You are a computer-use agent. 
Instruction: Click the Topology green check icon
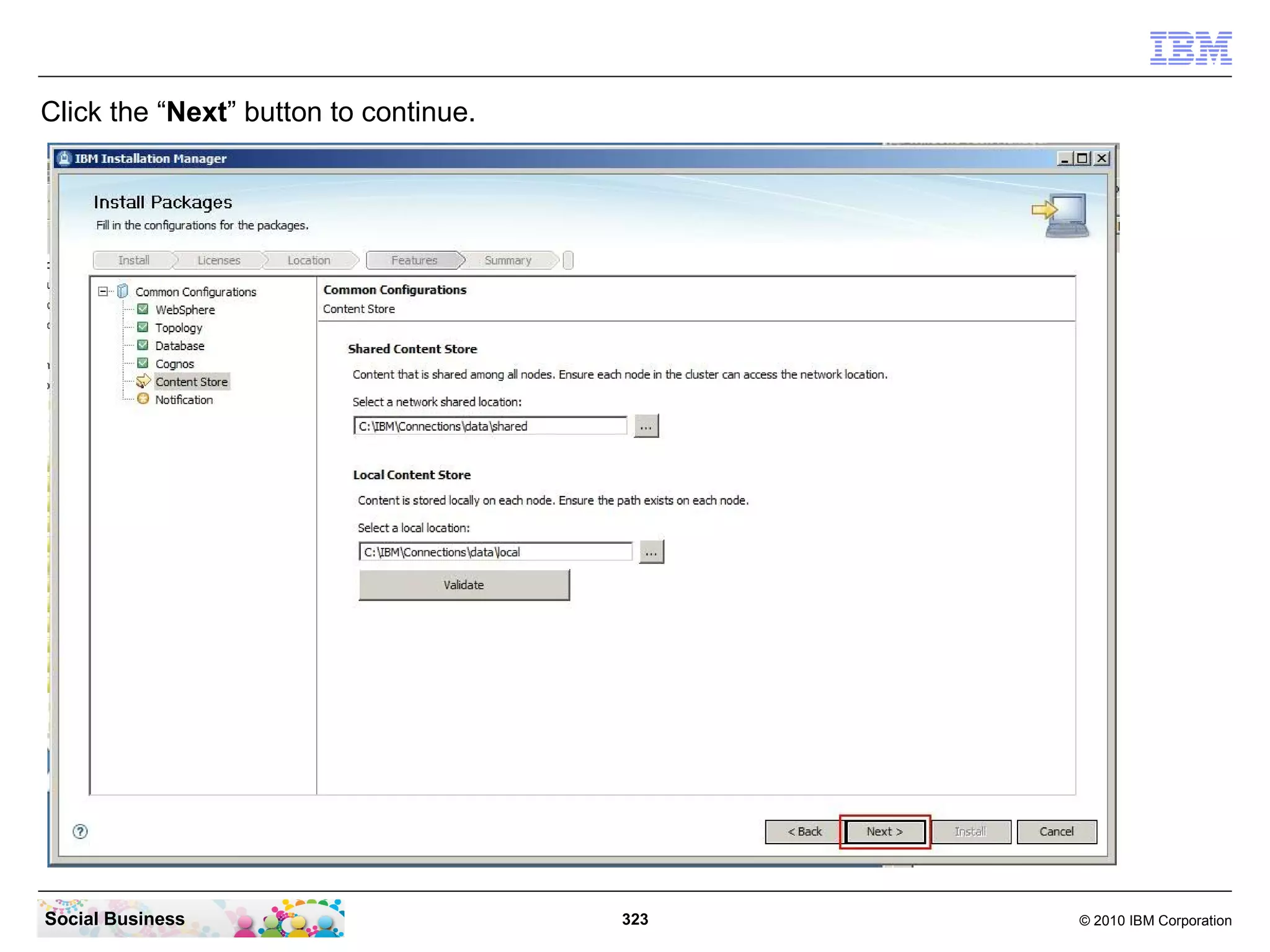143,327
